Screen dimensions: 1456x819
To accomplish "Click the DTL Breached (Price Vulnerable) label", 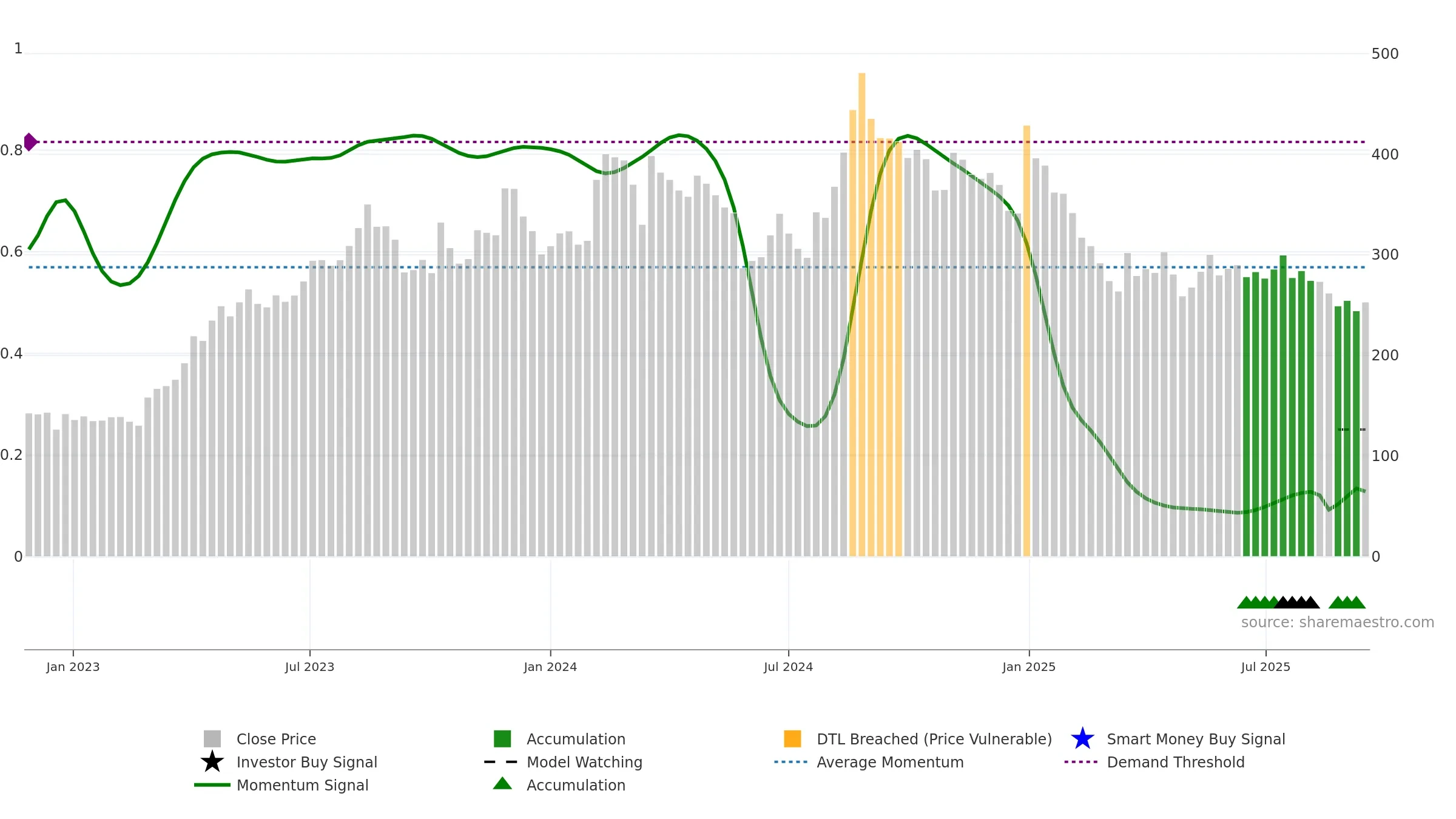I will (x=934, y=739).
